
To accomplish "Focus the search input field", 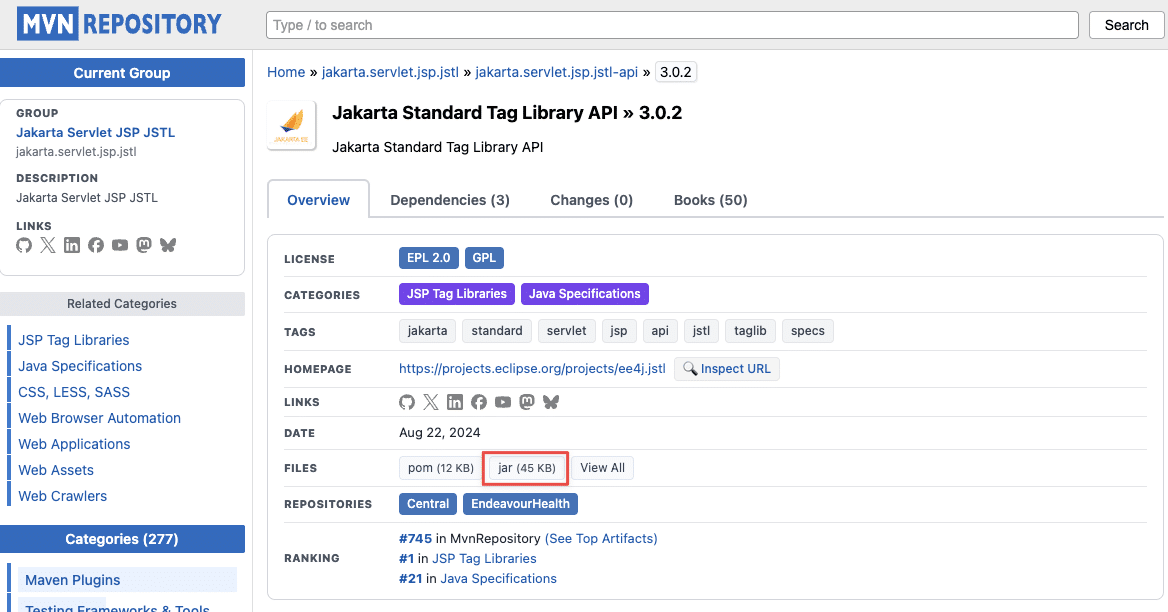I will (x=672, y=25).
